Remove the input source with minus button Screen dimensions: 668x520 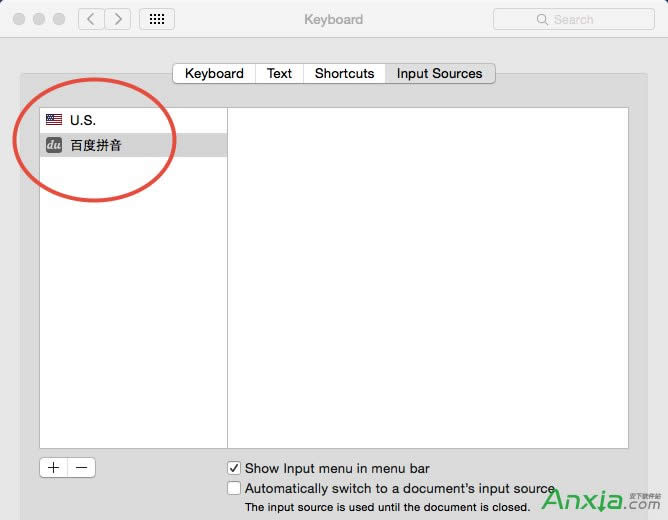point(82,467)
